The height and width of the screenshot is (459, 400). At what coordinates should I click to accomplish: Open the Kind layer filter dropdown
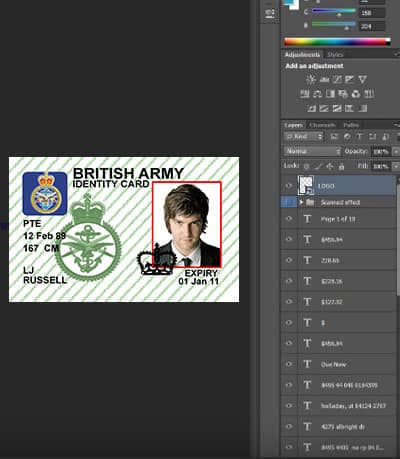pos(304,136)
